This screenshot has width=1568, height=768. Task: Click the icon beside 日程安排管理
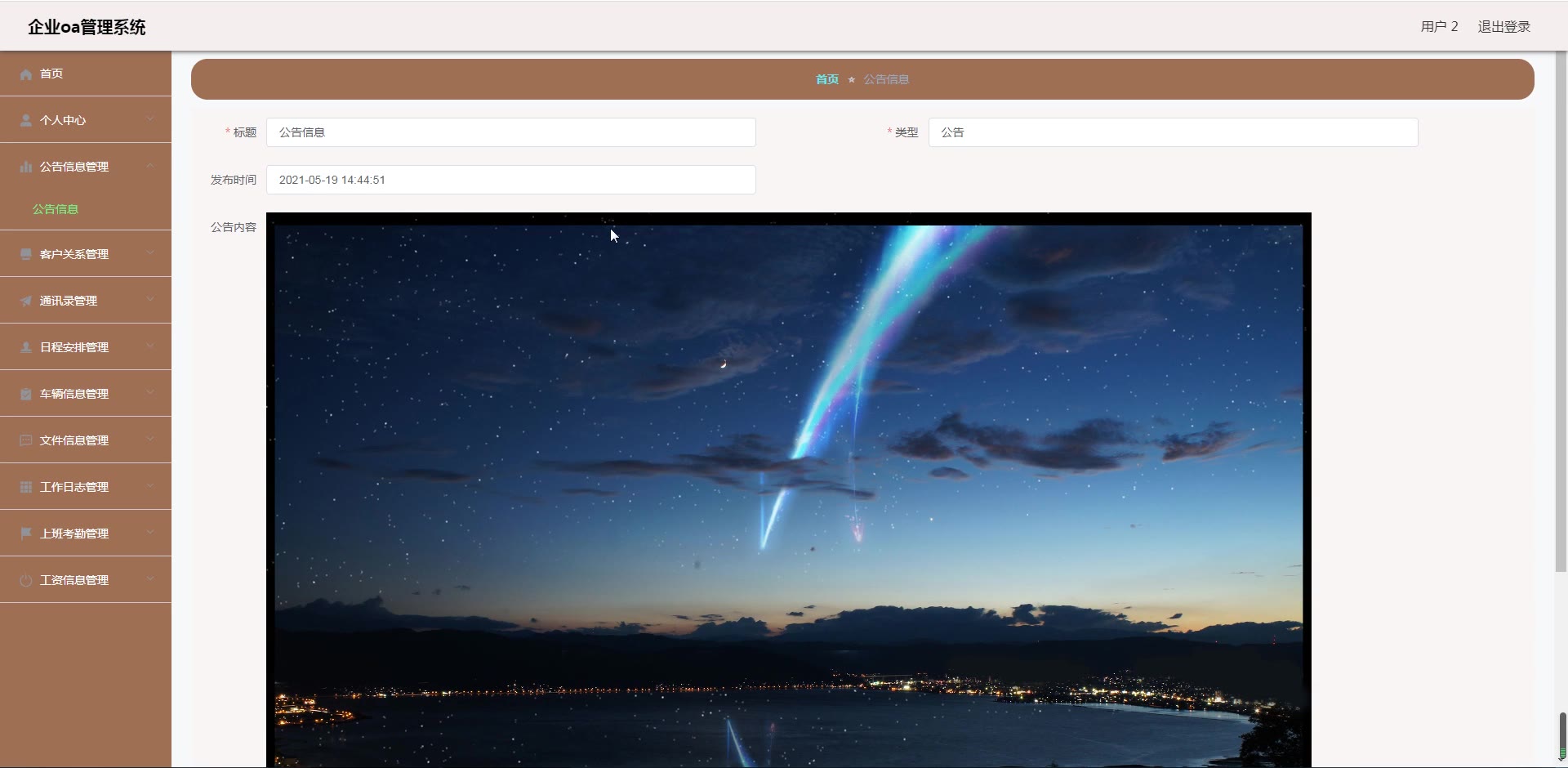pos(26,347)
